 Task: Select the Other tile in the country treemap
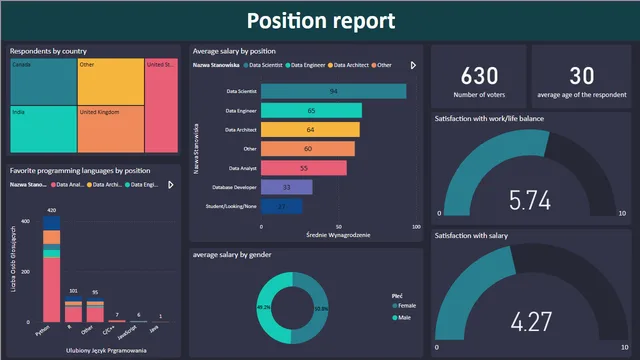point(111,82)
